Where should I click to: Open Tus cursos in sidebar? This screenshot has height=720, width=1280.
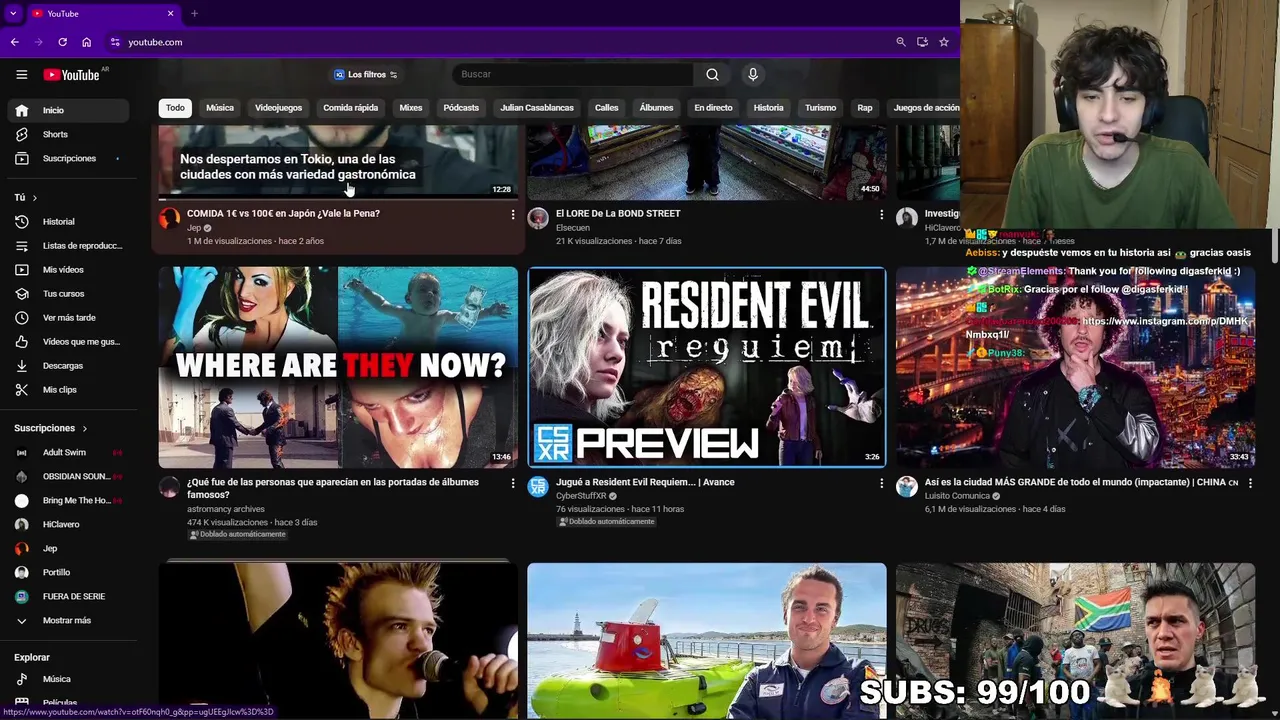tap(66, 293)
